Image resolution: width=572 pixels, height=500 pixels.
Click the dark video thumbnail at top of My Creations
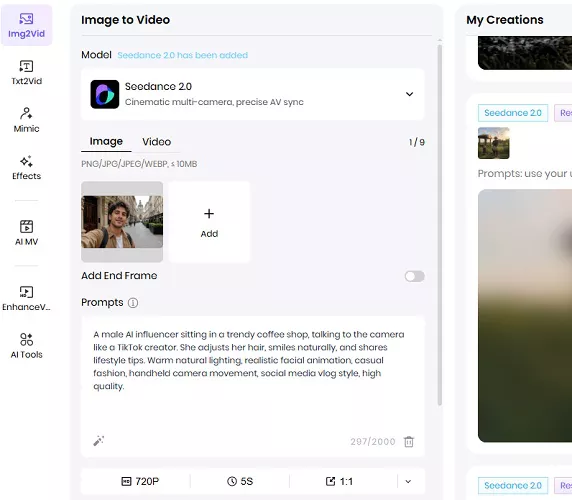[525, 53]
